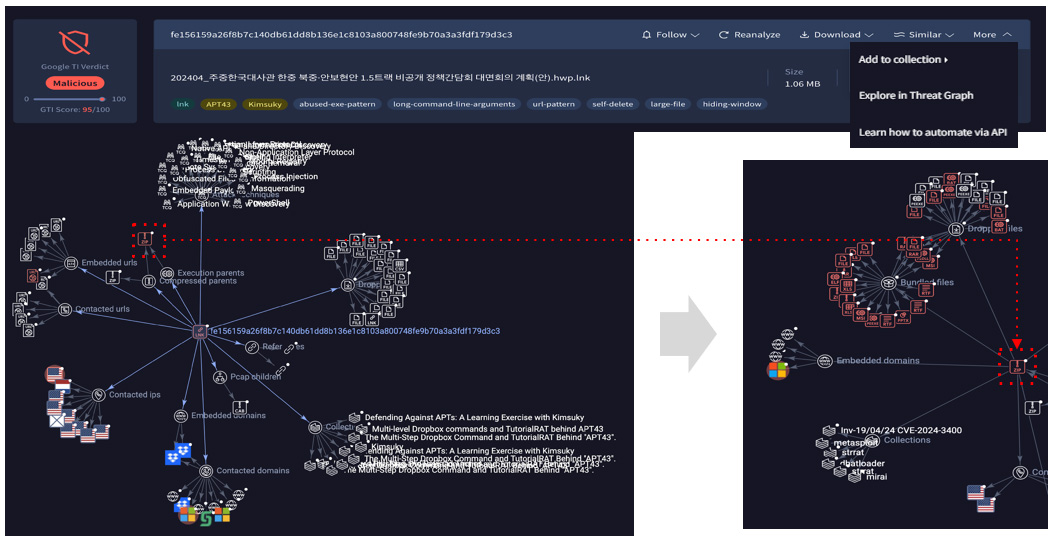Select Collections node in LNK graph

[x=315, y=427]
